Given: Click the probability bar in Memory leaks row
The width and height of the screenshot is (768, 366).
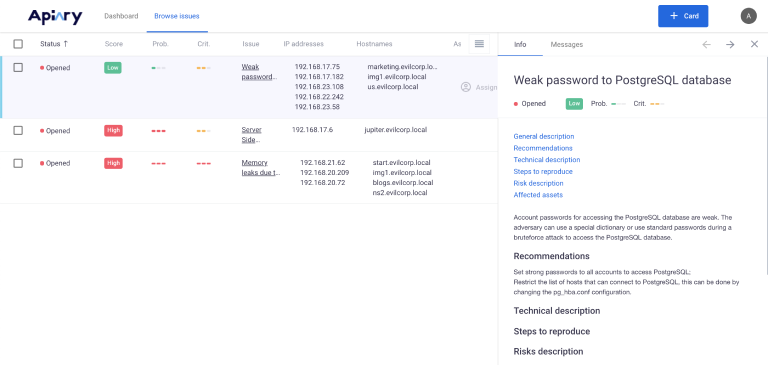Looking at the screenshot, I should click(x=159, y=163).
